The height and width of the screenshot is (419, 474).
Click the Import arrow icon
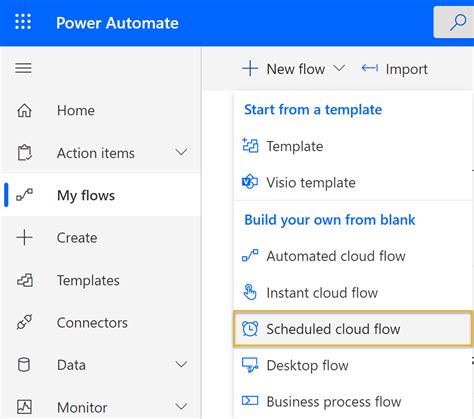pos(370,68)
